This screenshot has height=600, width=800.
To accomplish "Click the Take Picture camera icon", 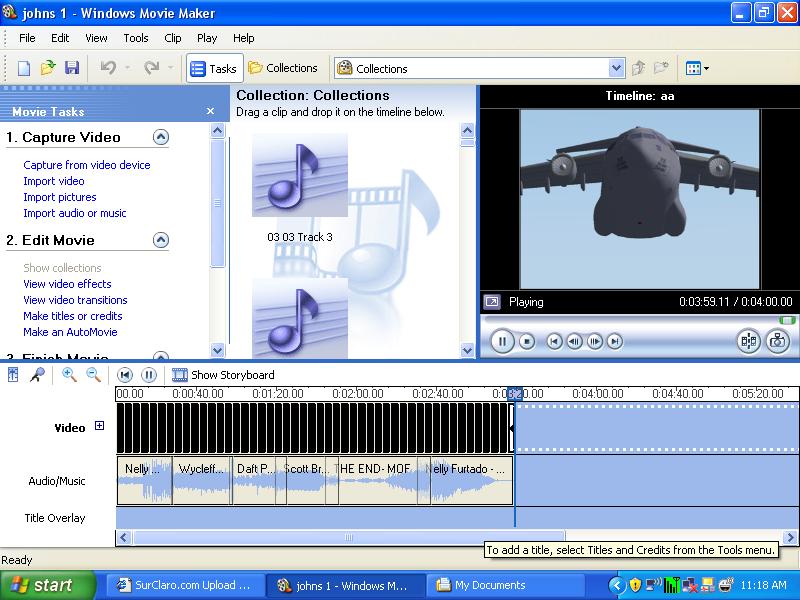I will [x=778, y=341].
